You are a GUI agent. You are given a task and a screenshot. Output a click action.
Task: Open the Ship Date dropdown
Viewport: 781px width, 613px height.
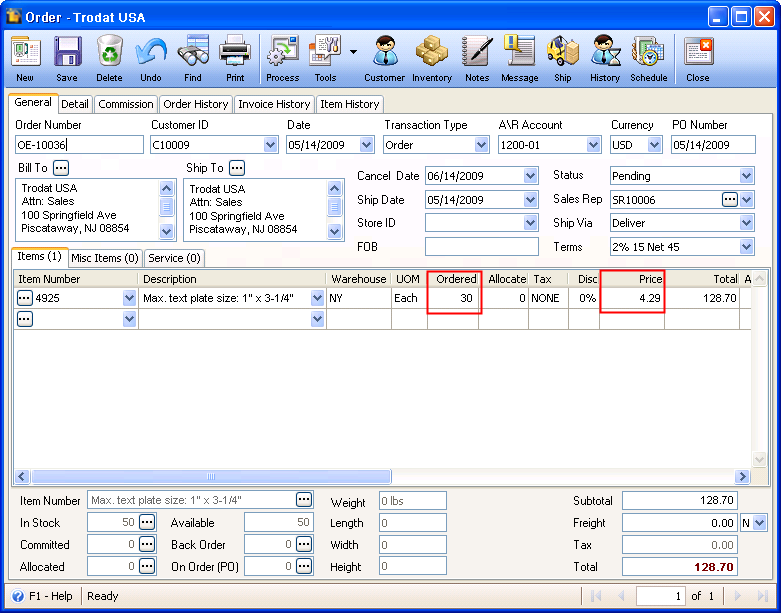(530, 200)
